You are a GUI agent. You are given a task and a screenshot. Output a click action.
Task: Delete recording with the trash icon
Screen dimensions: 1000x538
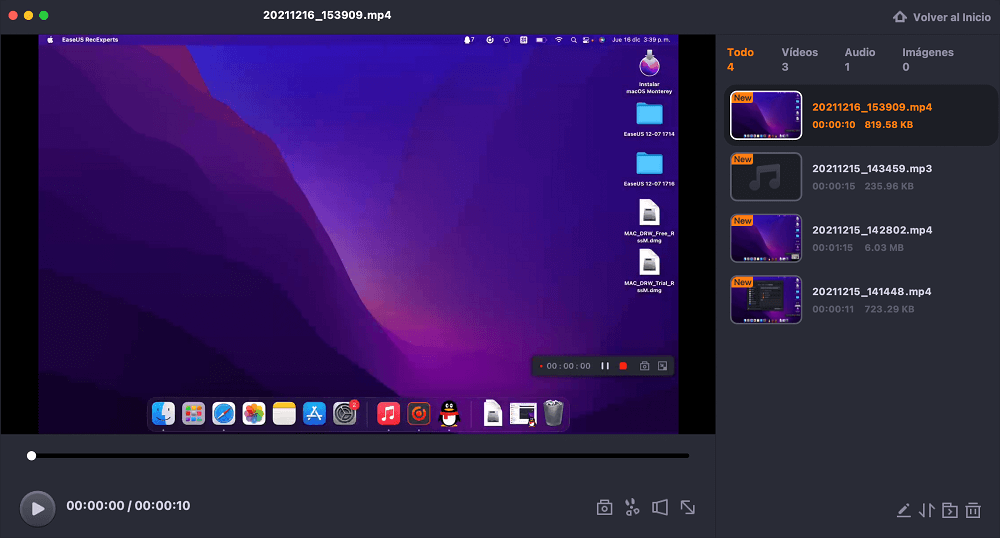coord(973,510)
